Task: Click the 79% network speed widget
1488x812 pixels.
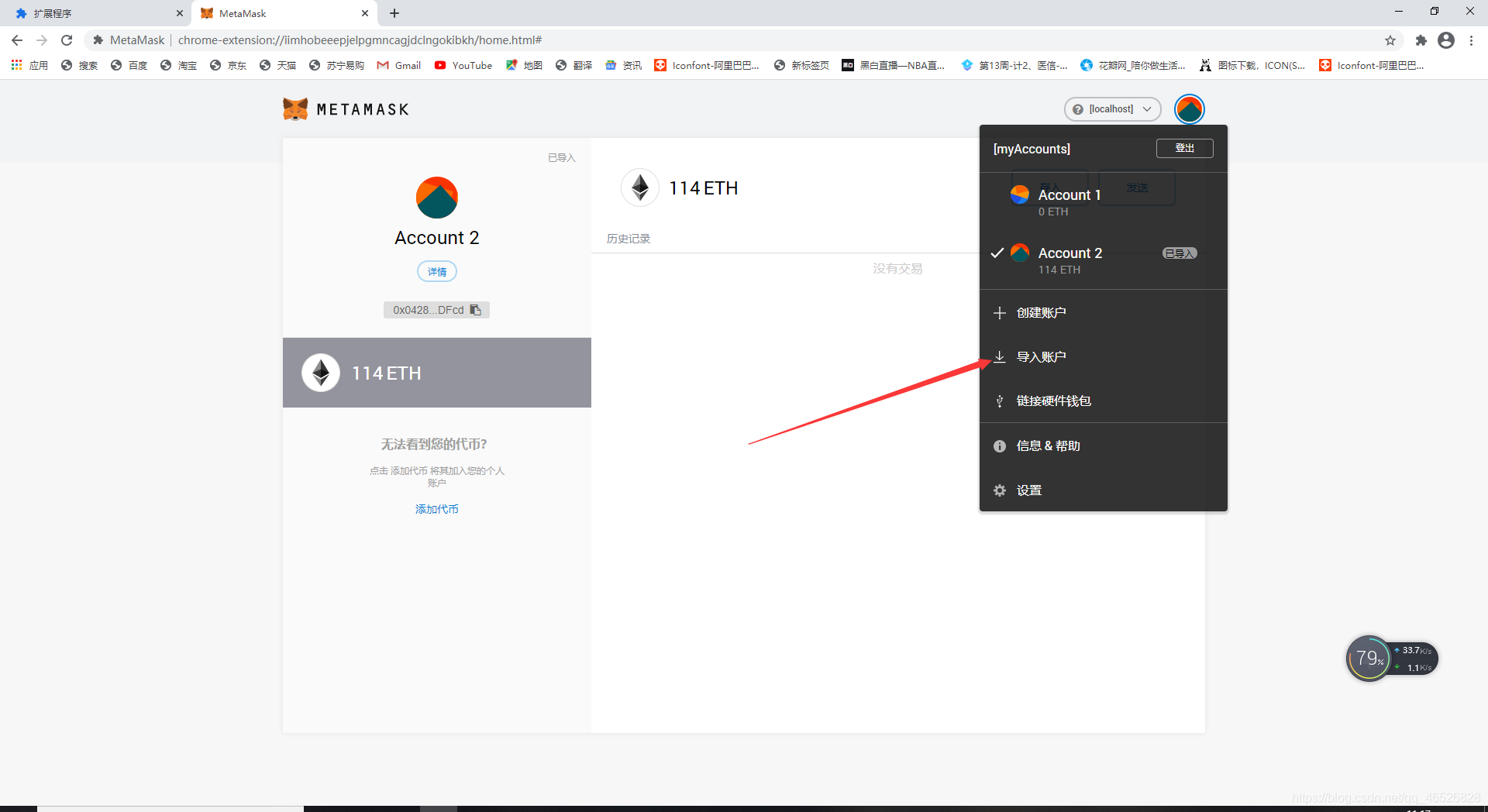Action: [1392, 659]
